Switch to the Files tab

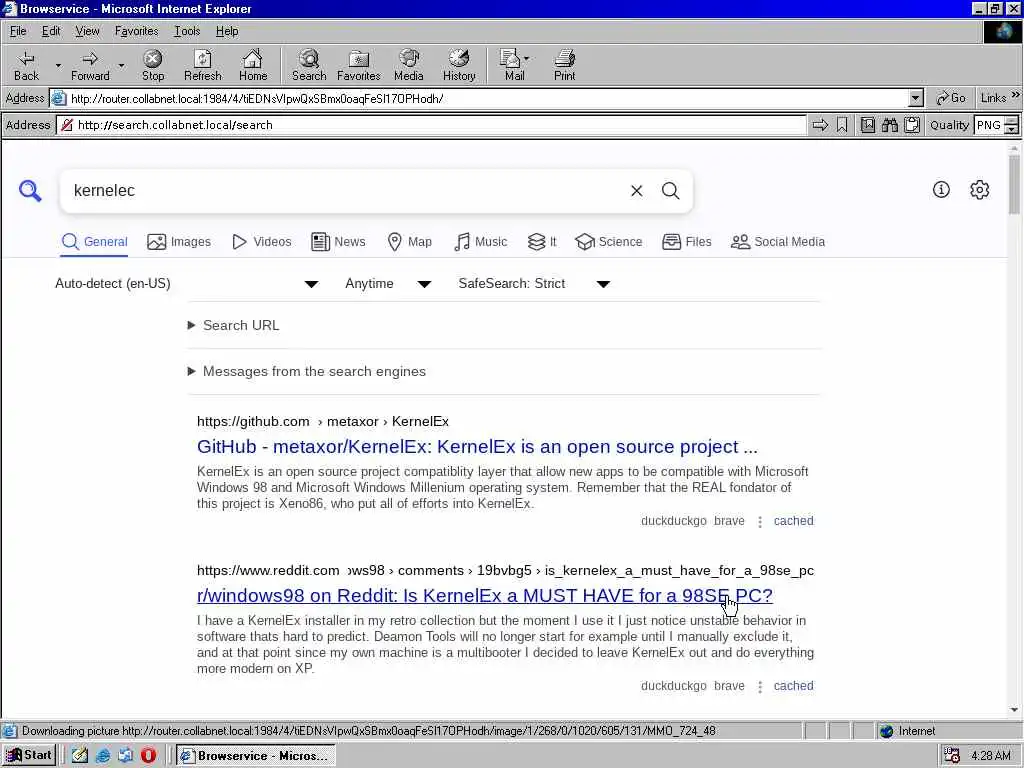tap(686, 242)
